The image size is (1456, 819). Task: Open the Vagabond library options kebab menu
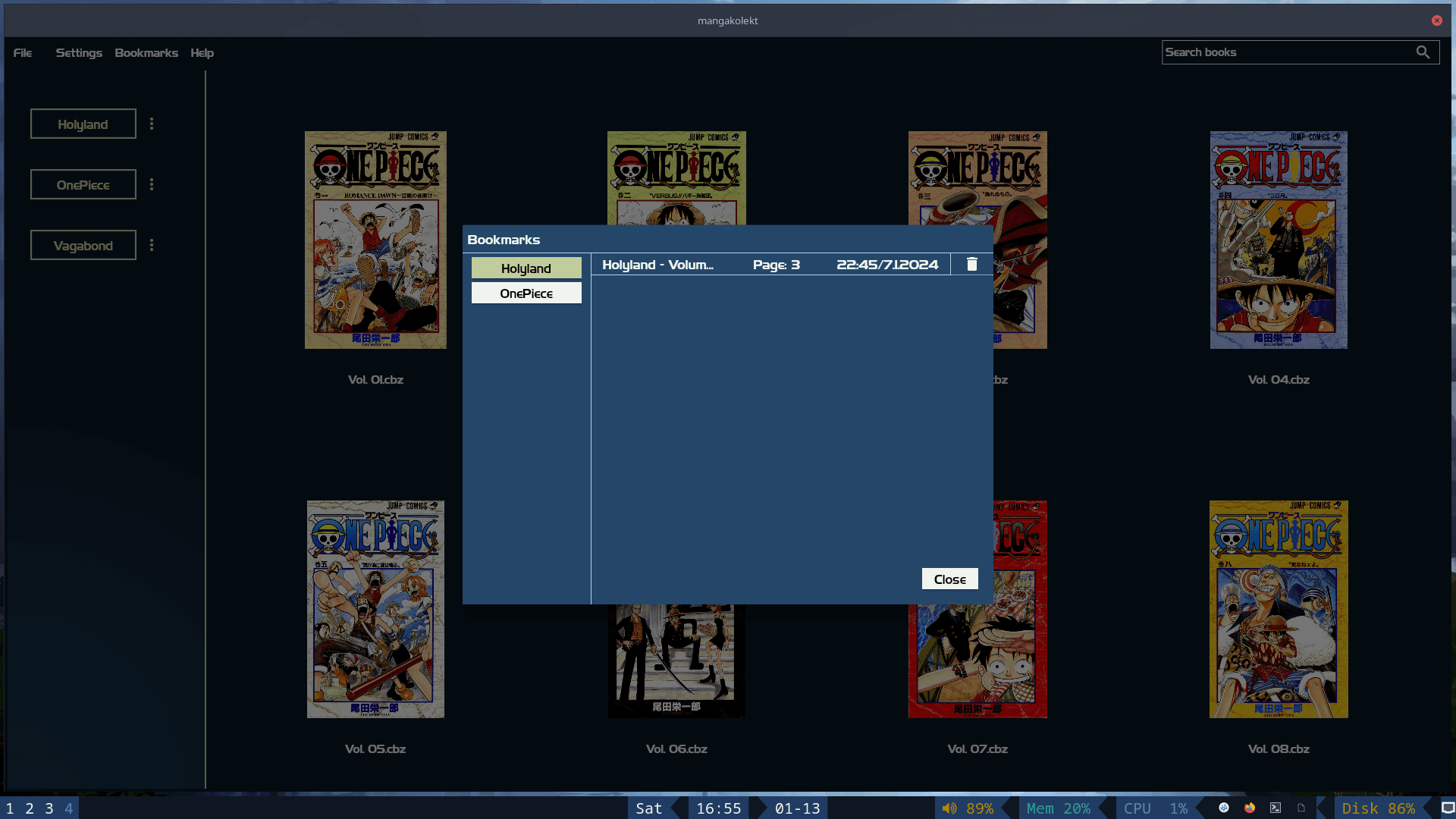[x=152, y=245]
